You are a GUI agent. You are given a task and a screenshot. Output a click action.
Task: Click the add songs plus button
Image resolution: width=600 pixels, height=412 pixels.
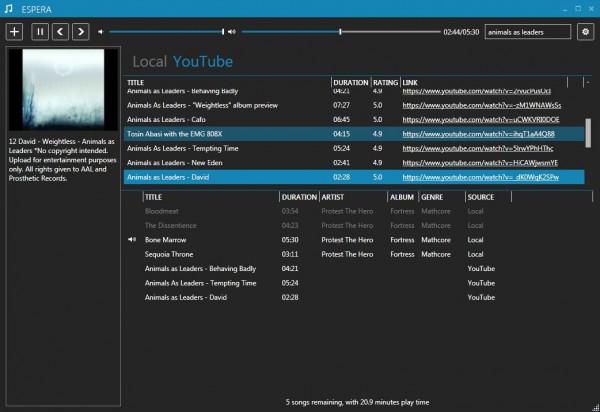pos(14,32)
